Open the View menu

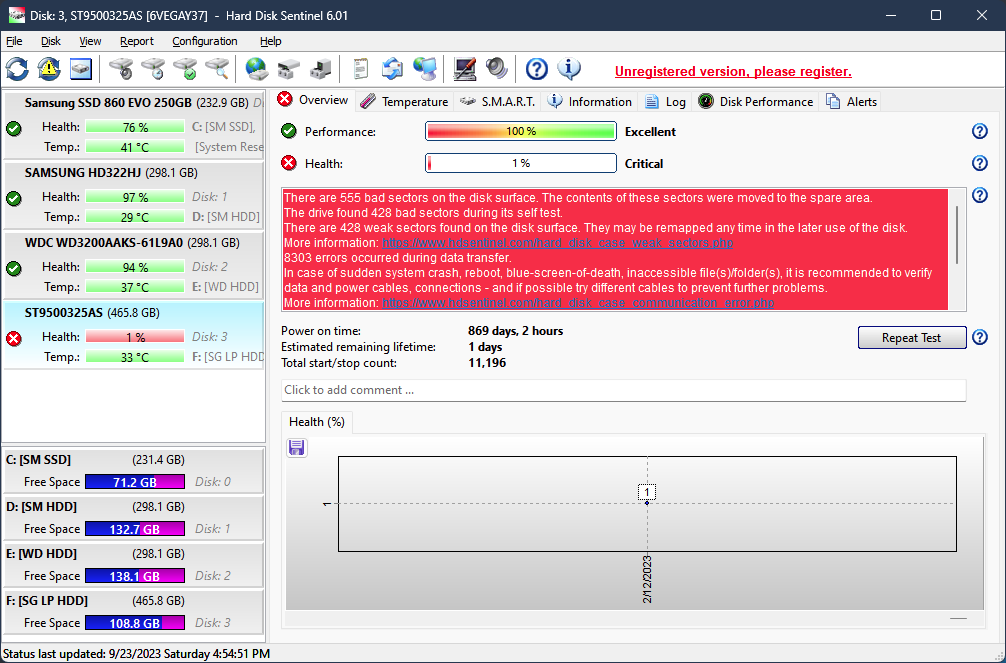90,41
